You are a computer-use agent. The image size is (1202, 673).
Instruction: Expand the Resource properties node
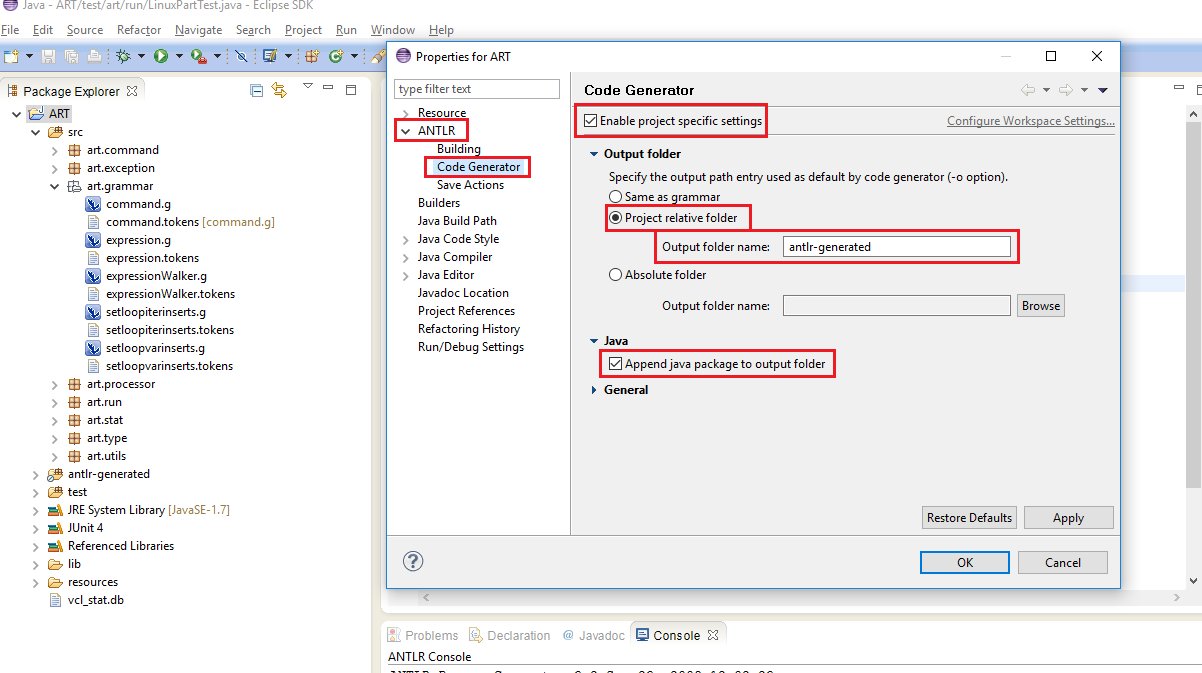[x=405, y=113]
